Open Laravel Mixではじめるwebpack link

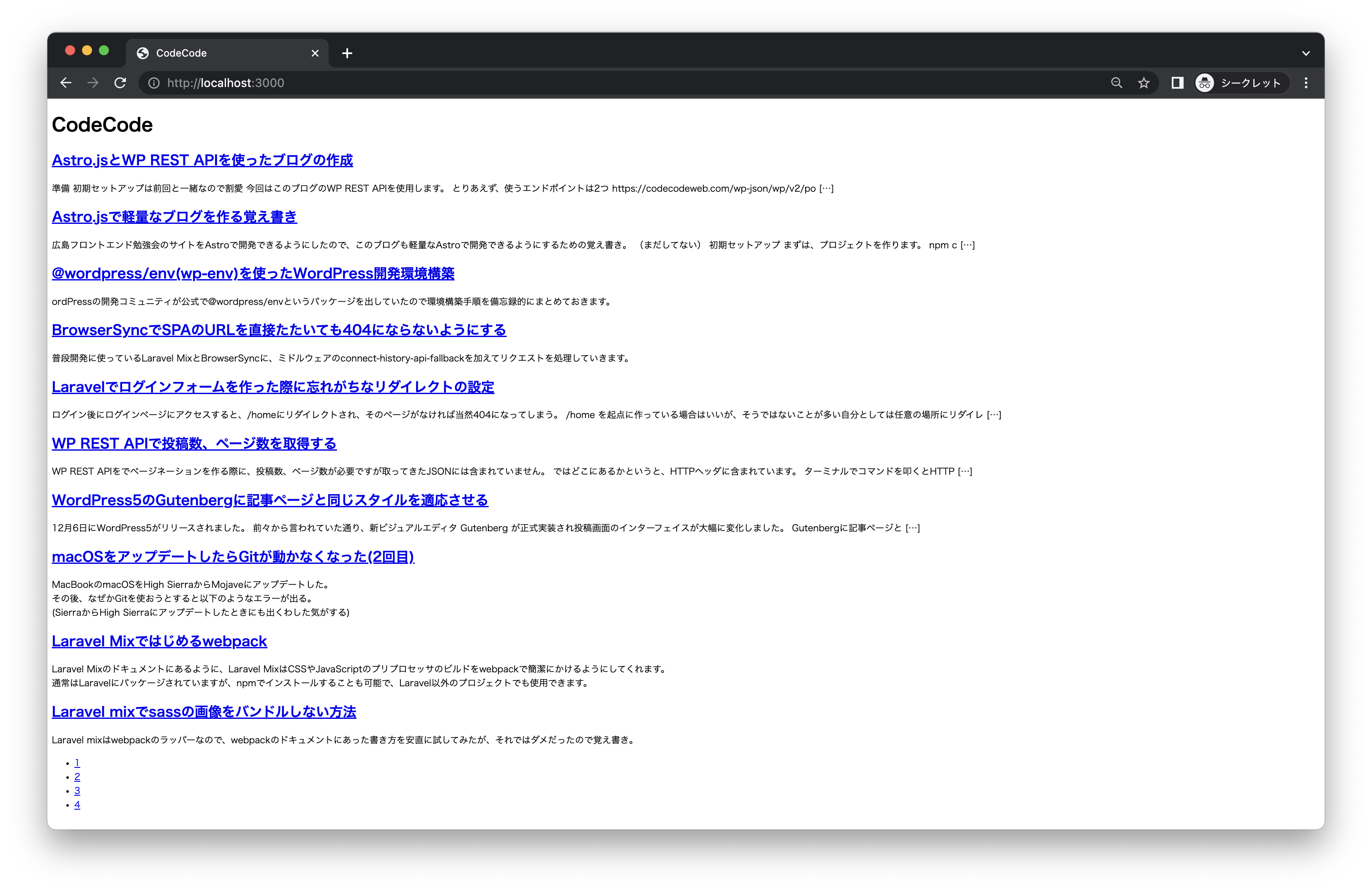(160, 641)
